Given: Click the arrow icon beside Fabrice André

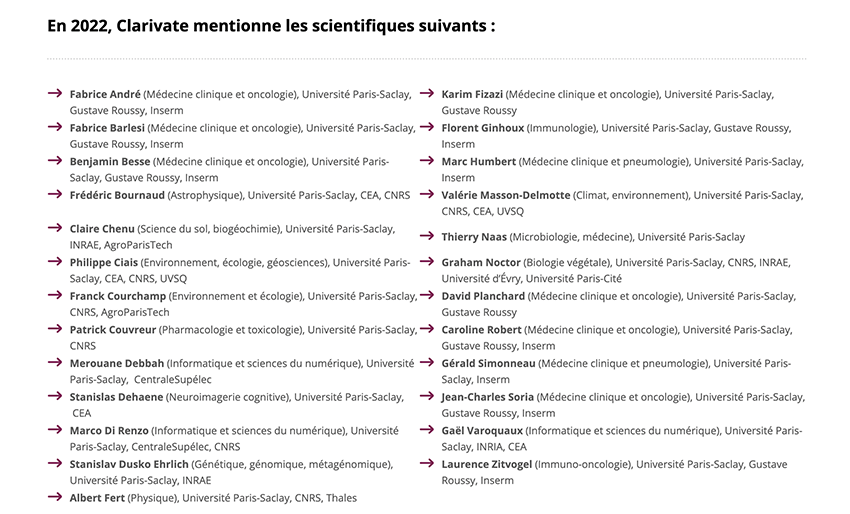Looking at the screenshot, I should coord(55,93).
